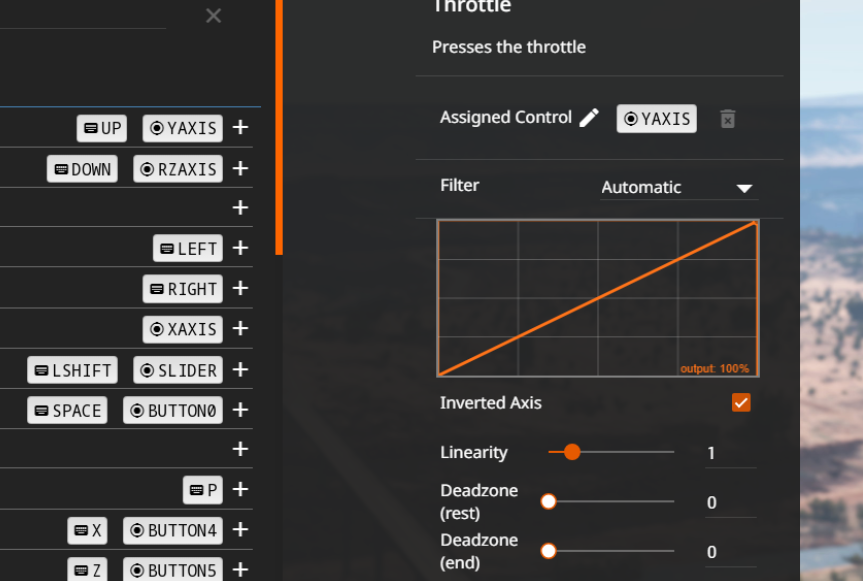Select the RZAXIS binding chip
Viewport: 863px width, 581px height.
point(178,169)
